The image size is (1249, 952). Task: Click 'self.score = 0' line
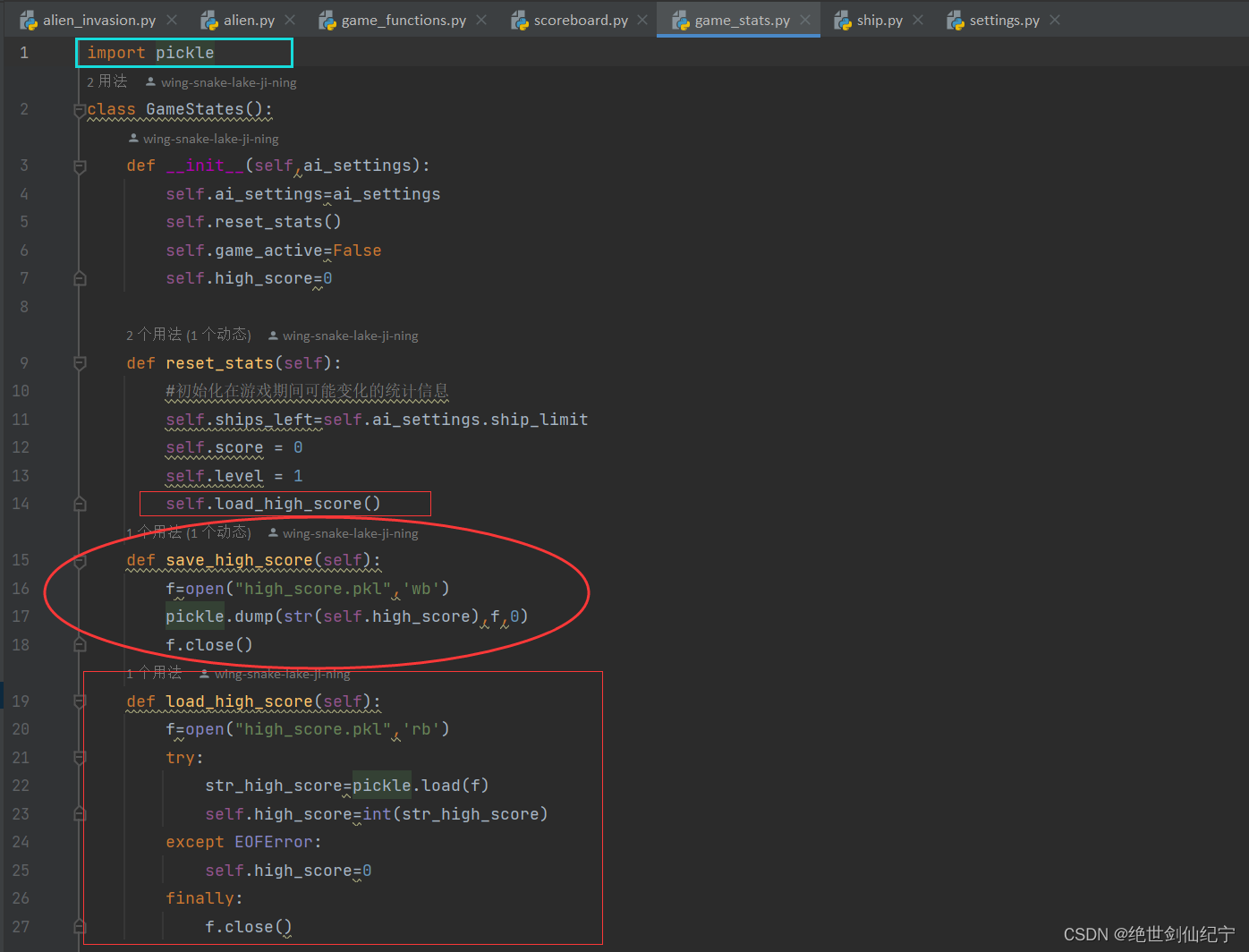pos(234,447)
